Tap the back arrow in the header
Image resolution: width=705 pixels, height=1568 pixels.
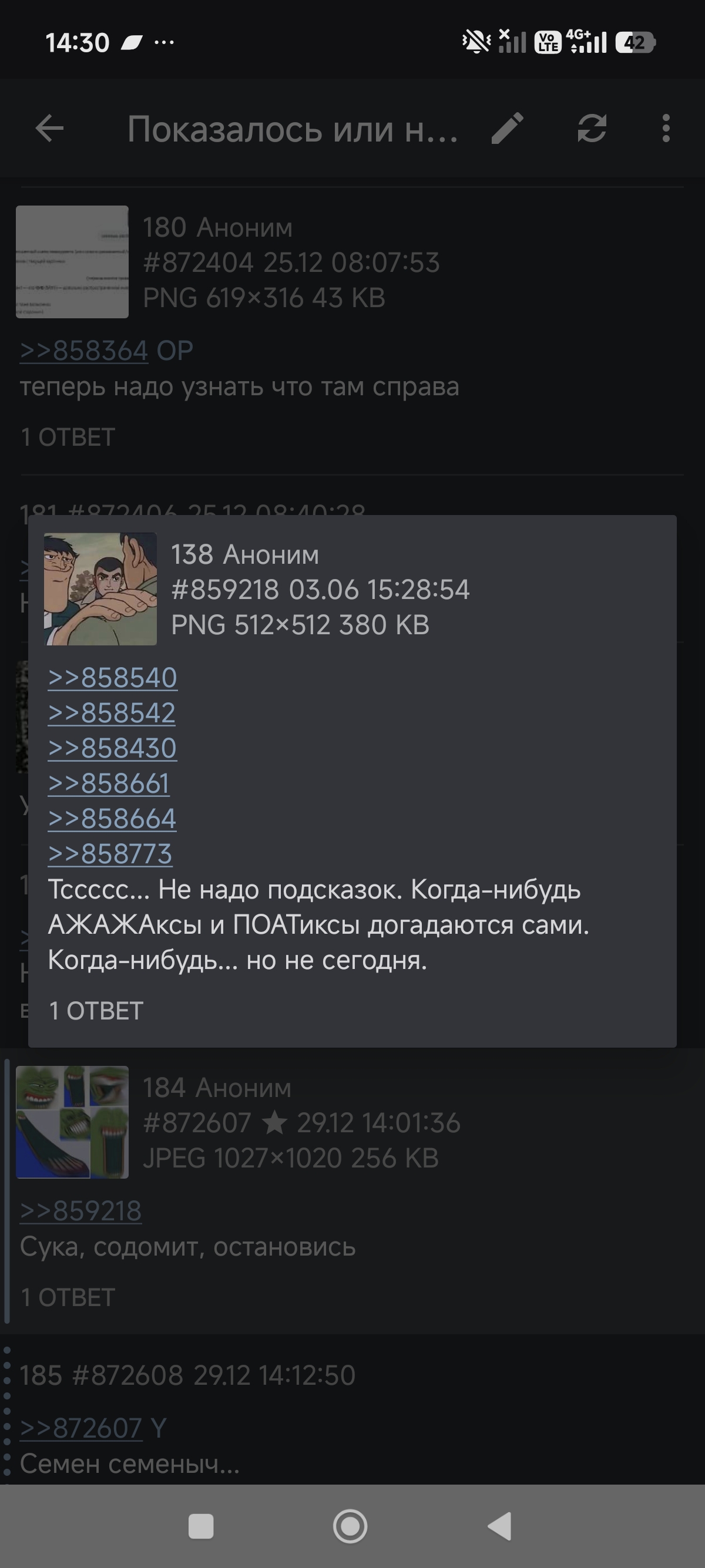[x=49, y=129]
